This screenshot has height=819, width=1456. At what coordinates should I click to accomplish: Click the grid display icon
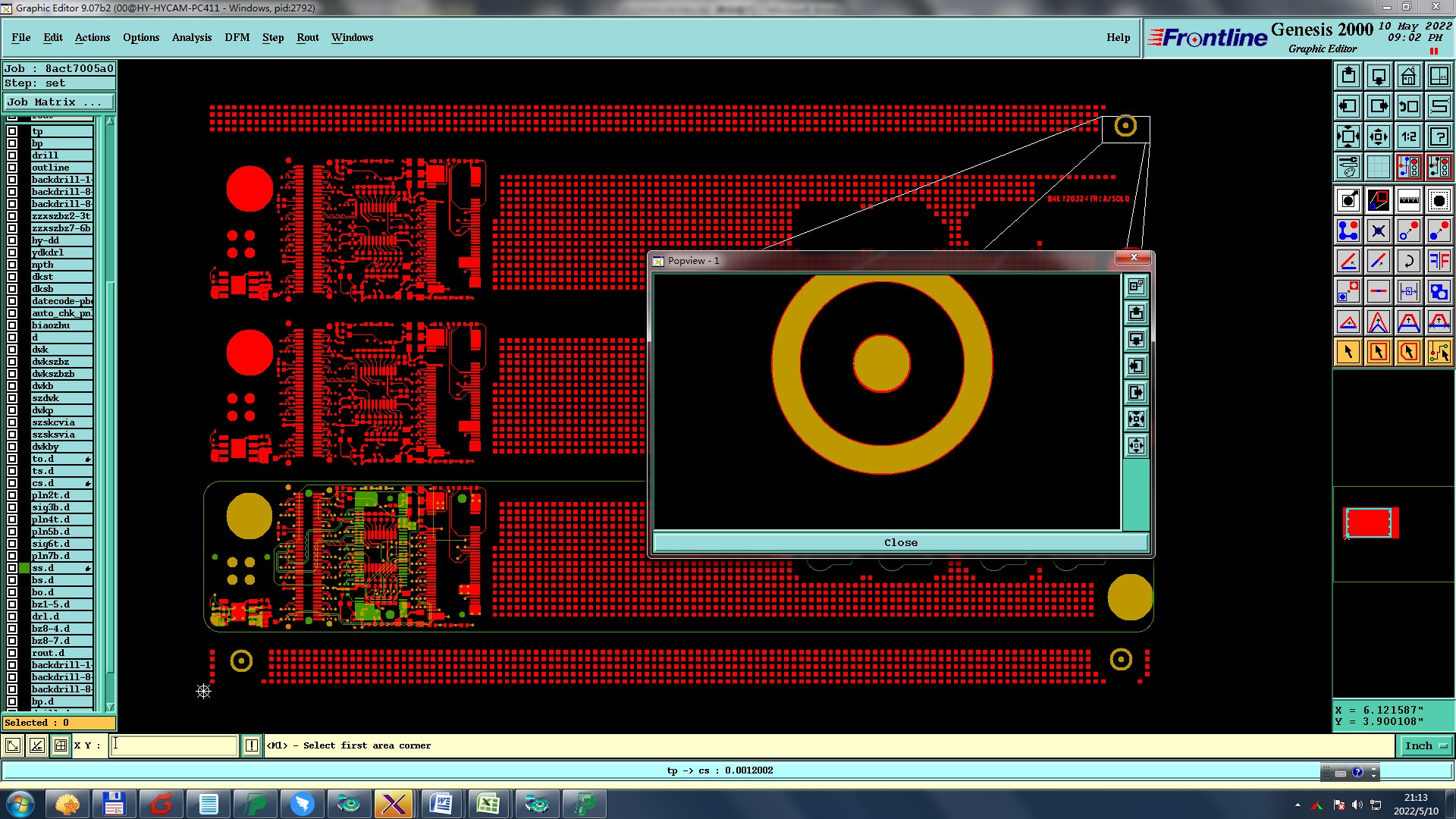(x=1378, y=167)
